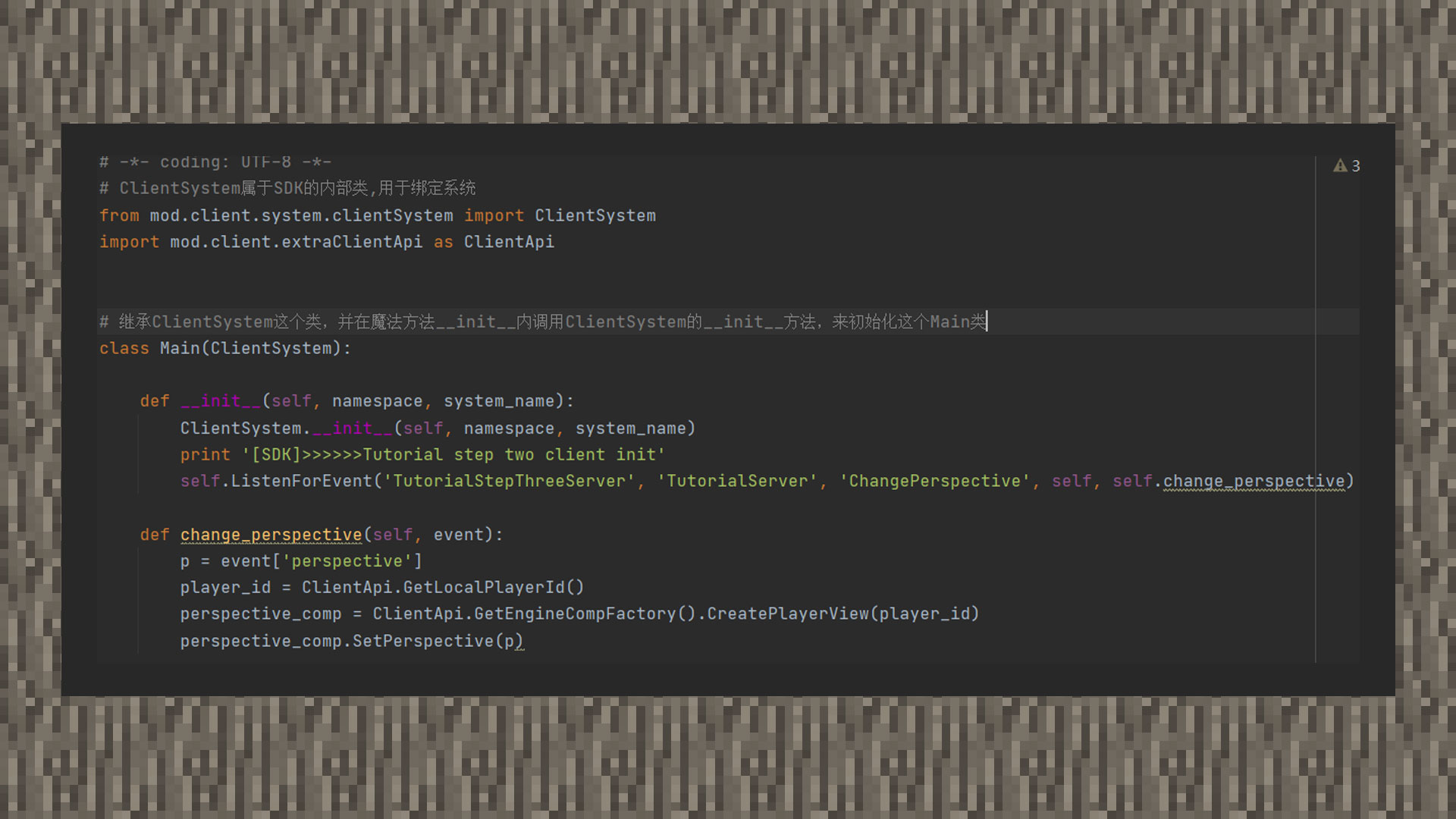Click underlined 'change_perspective' in ListenForEvent call
Viewport: 1456px width, 819px height.
[1254, 482]
